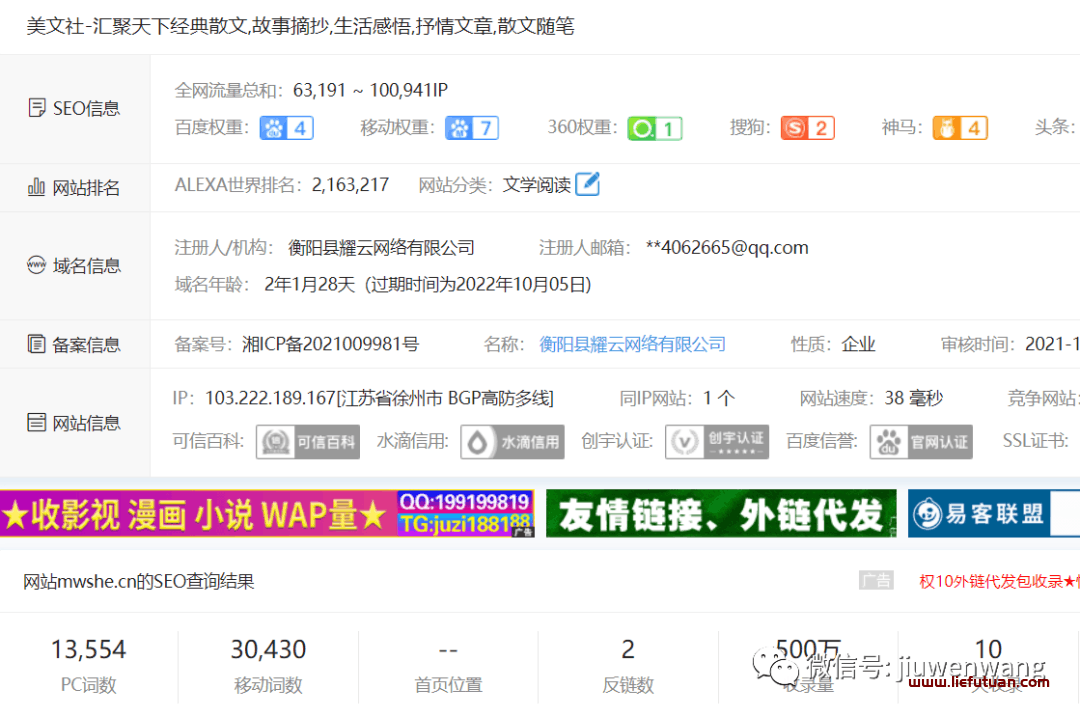Click the 百度权重 badge showing 4
The width and height of the screenshot is (1080, 717).
coord(286,128)
